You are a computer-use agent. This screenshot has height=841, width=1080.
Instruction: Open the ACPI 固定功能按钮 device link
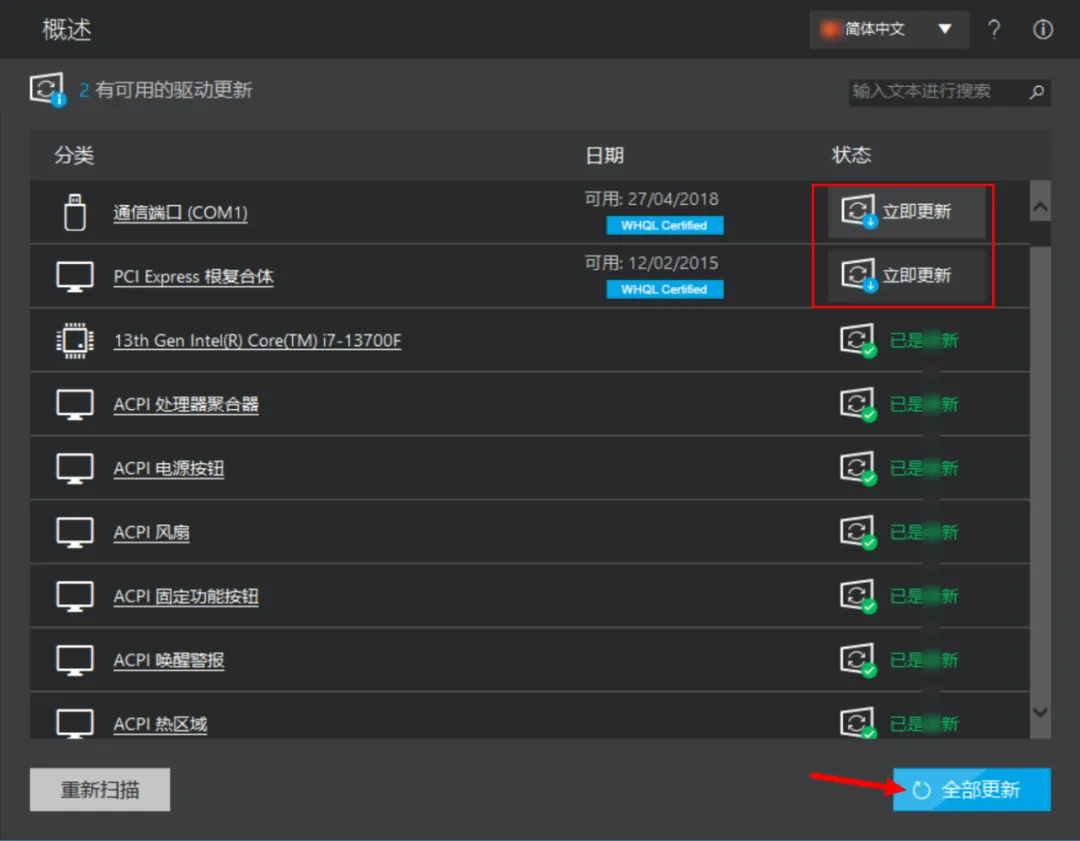tap(185, 596)
